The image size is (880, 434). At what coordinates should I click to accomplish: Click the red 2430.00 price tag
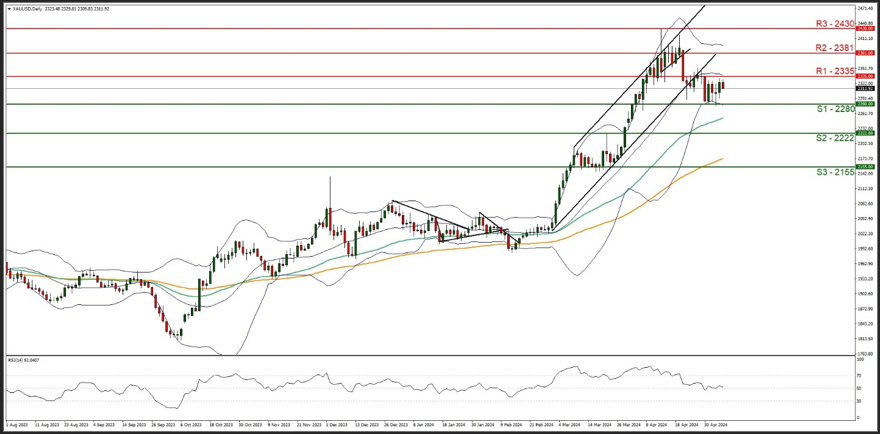click(x=864, y=28)
